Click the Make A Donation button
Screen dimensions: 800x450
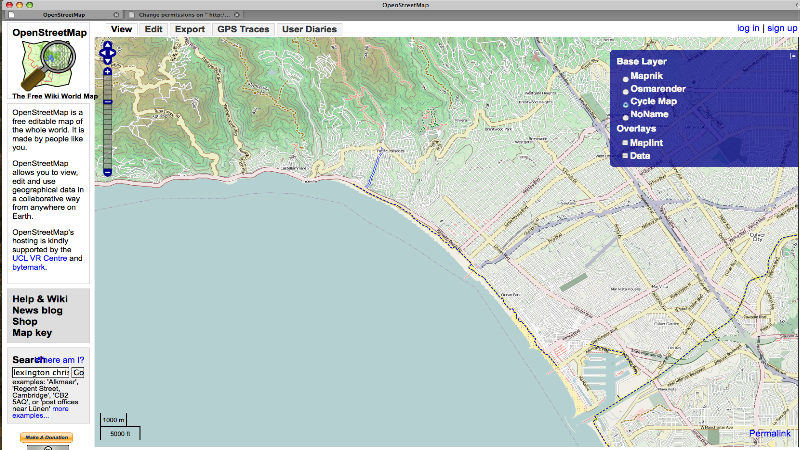pyautogui.click(x=47, y=438)
